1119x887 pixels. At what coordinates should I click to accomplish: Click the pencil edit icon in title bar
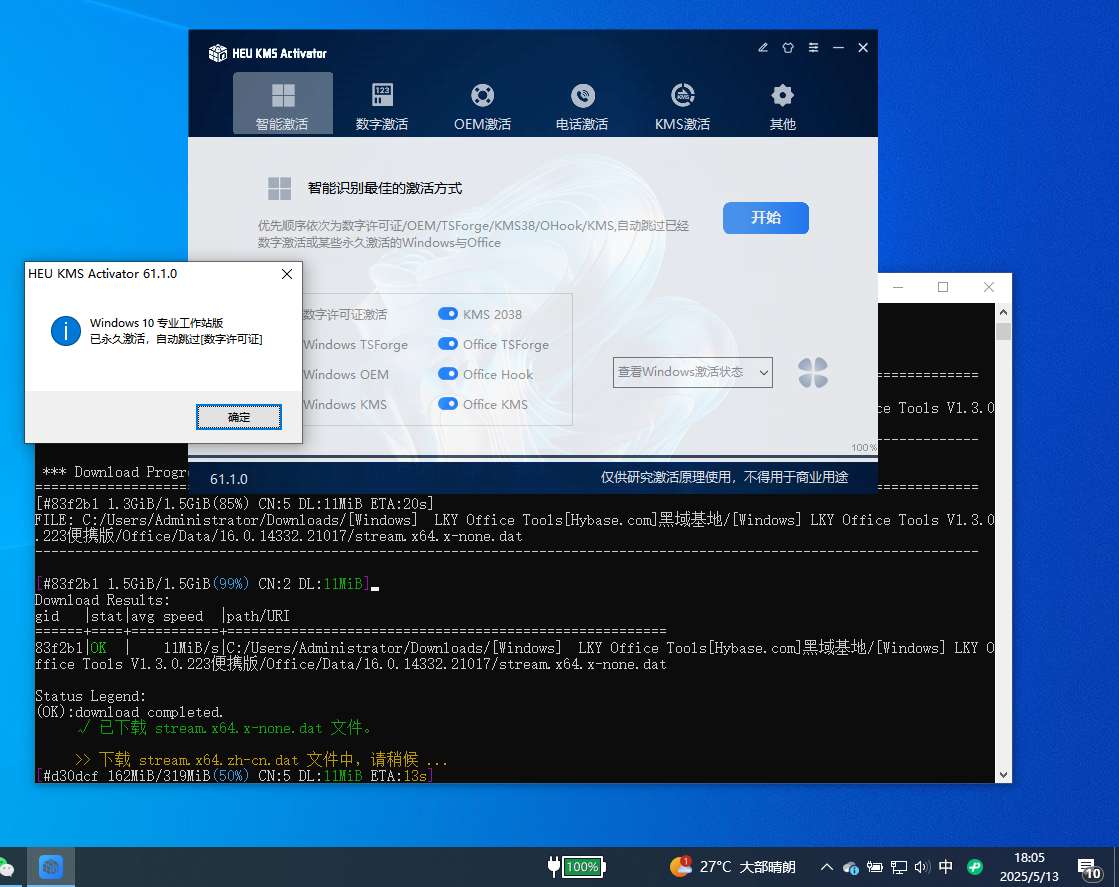[763, 48]
